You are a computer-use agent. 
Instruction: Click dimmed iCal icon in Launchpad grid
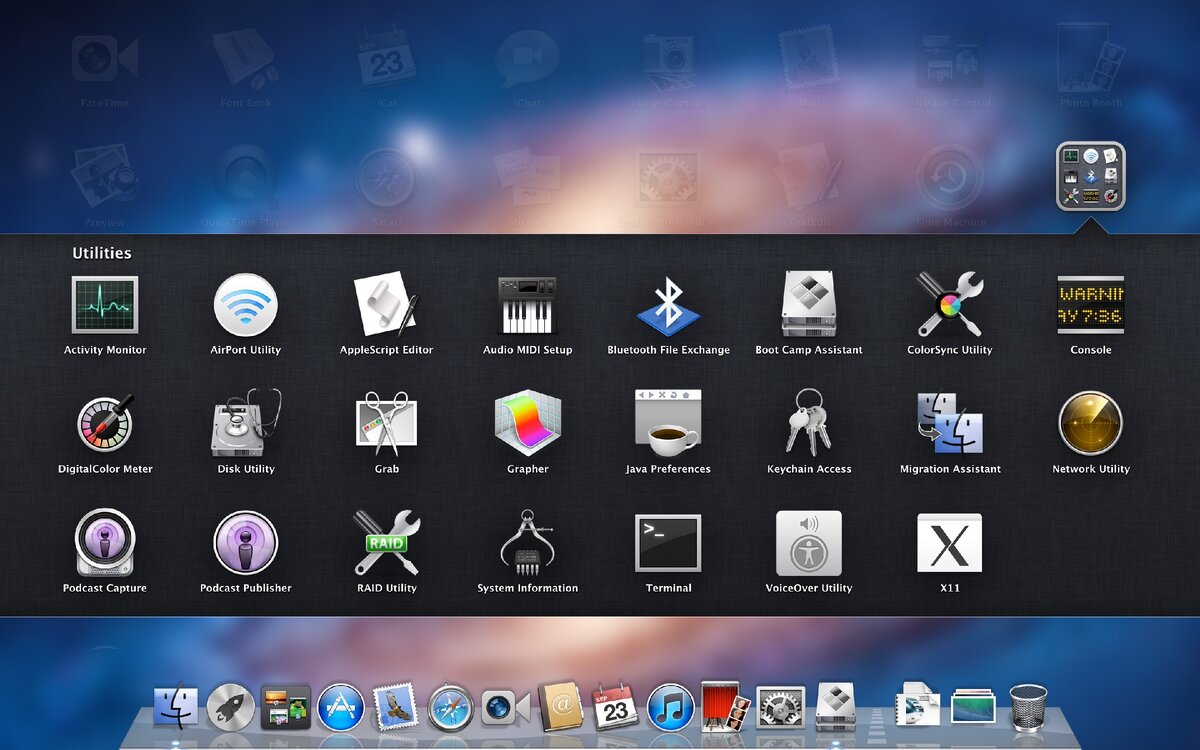(386, 59)
